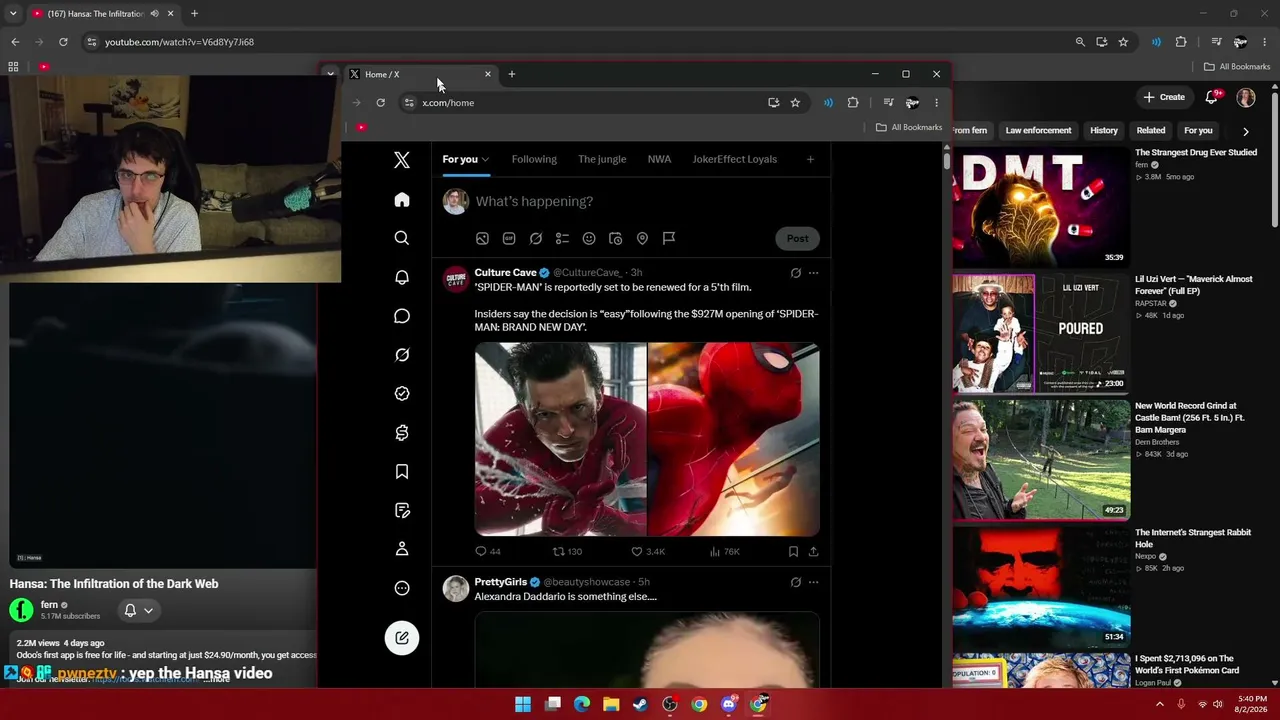This screenshot has height=720, width=1280.
Task: Schedule the post from composer toolbar
Action: pos(615,238)
